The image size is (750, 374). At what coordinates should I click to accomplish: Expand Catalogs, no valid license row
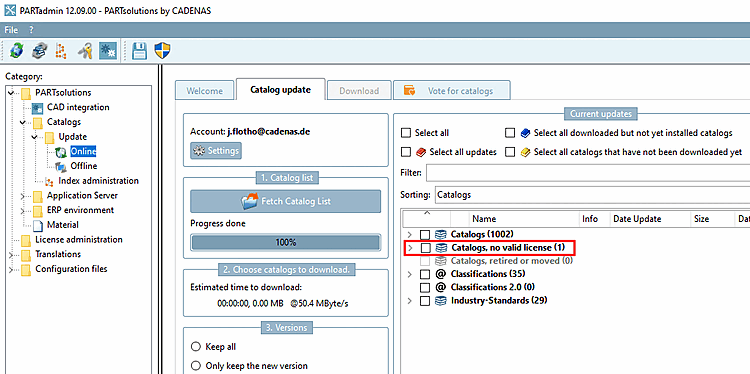[410, 248]
